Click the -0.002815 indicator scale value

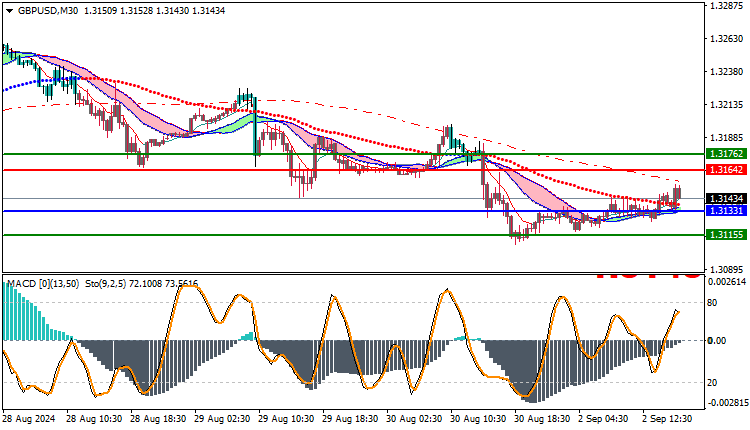pyautogui.click(x=726, y=403)
